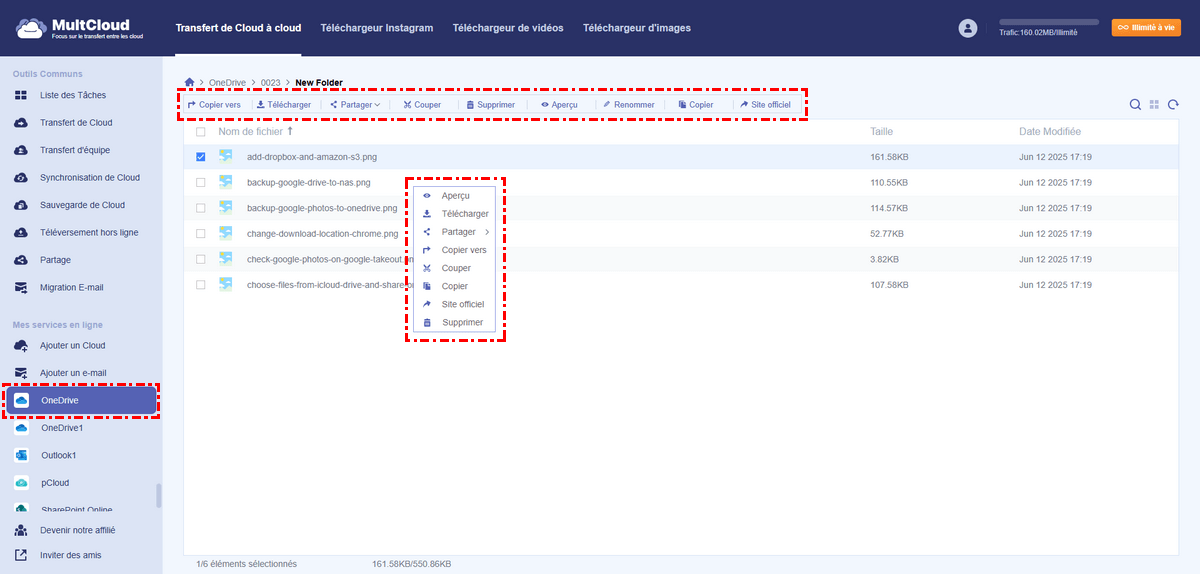Choose Site officiel in context menu
The height and width of the screenshot is (574, 1200).
[x=454, y=304]
